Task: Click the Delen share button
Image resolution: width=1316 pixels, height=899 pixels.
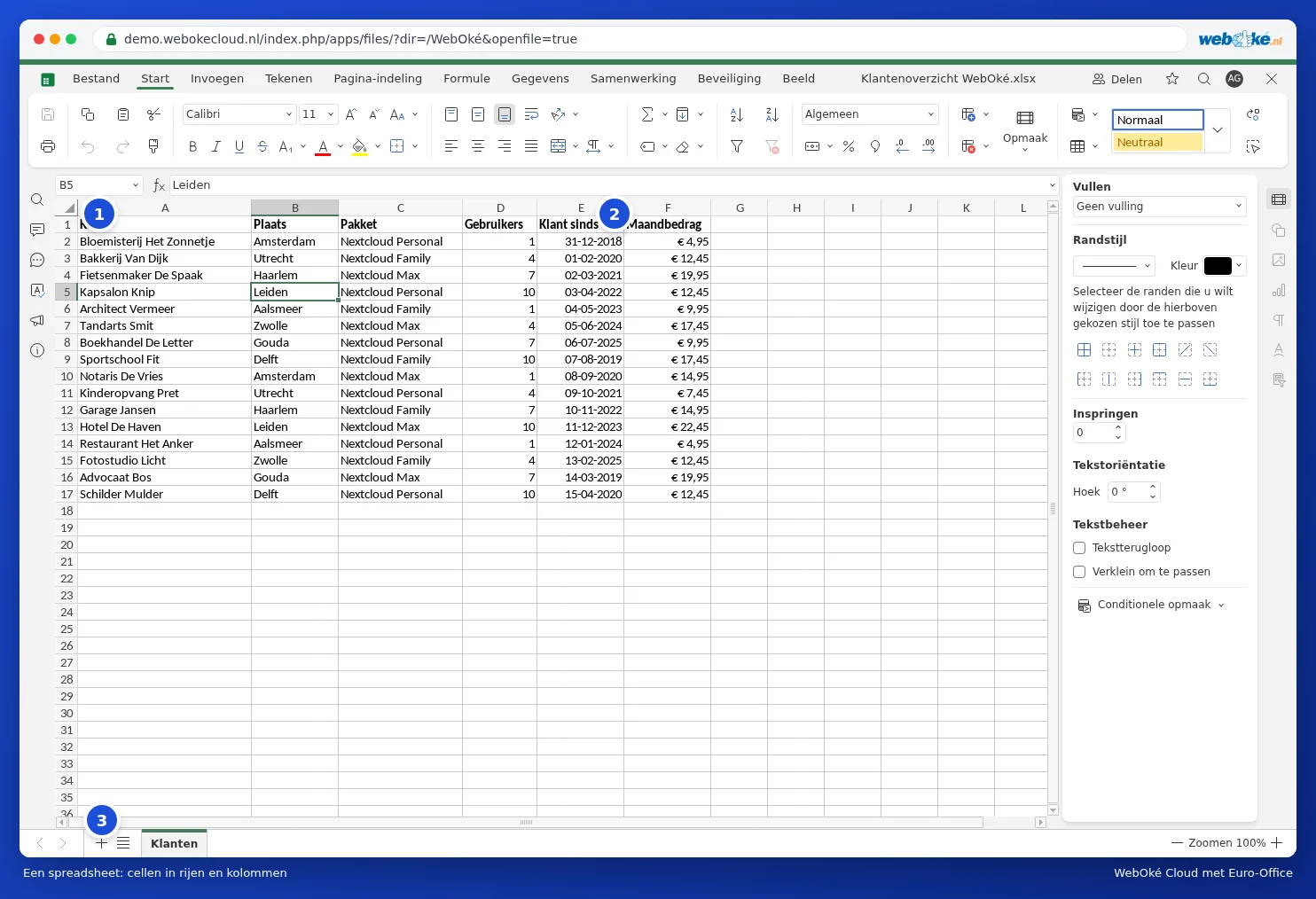Action: [x=1117, y=79]
